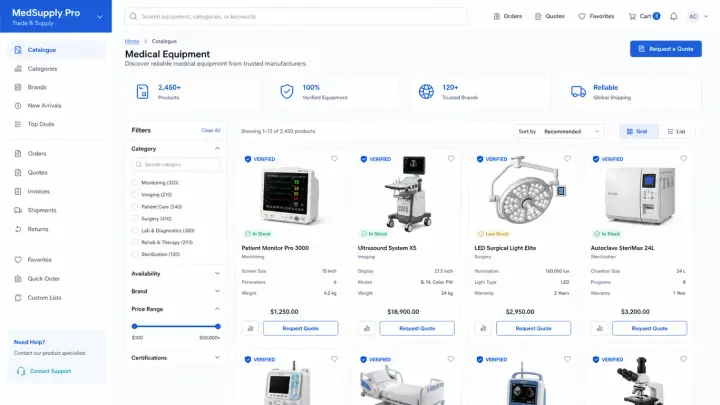Open the account menu chevron
Screen dimensions: 720x405
(706, 17)
